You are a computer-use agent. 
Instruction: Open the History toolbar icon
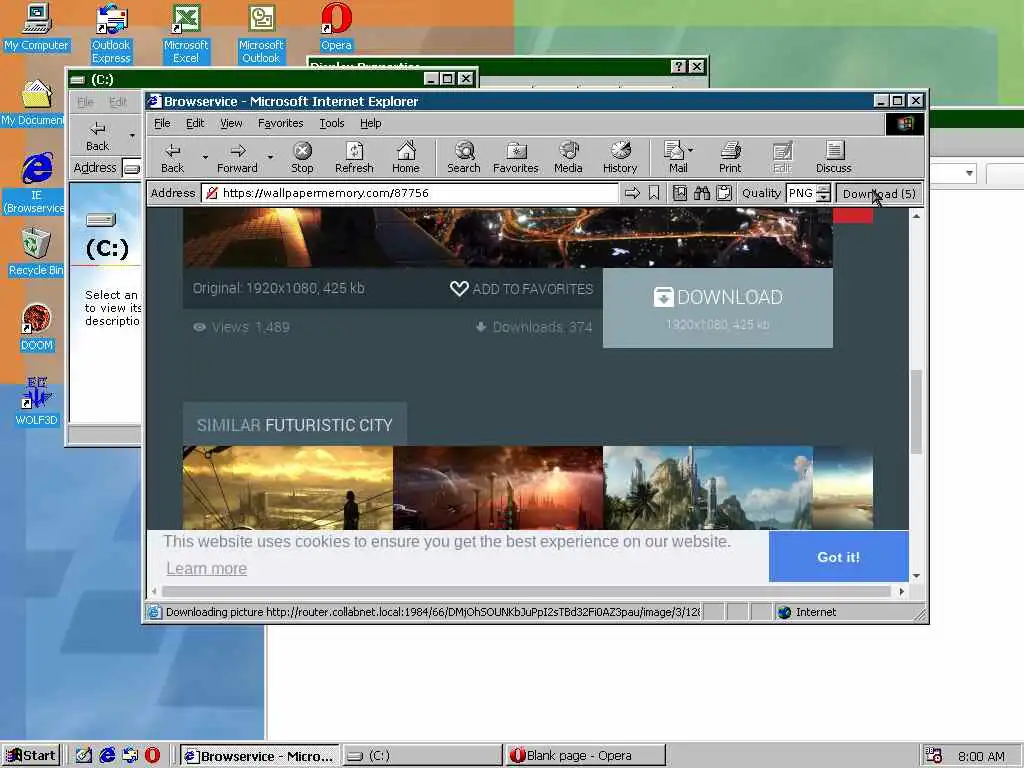620,157
